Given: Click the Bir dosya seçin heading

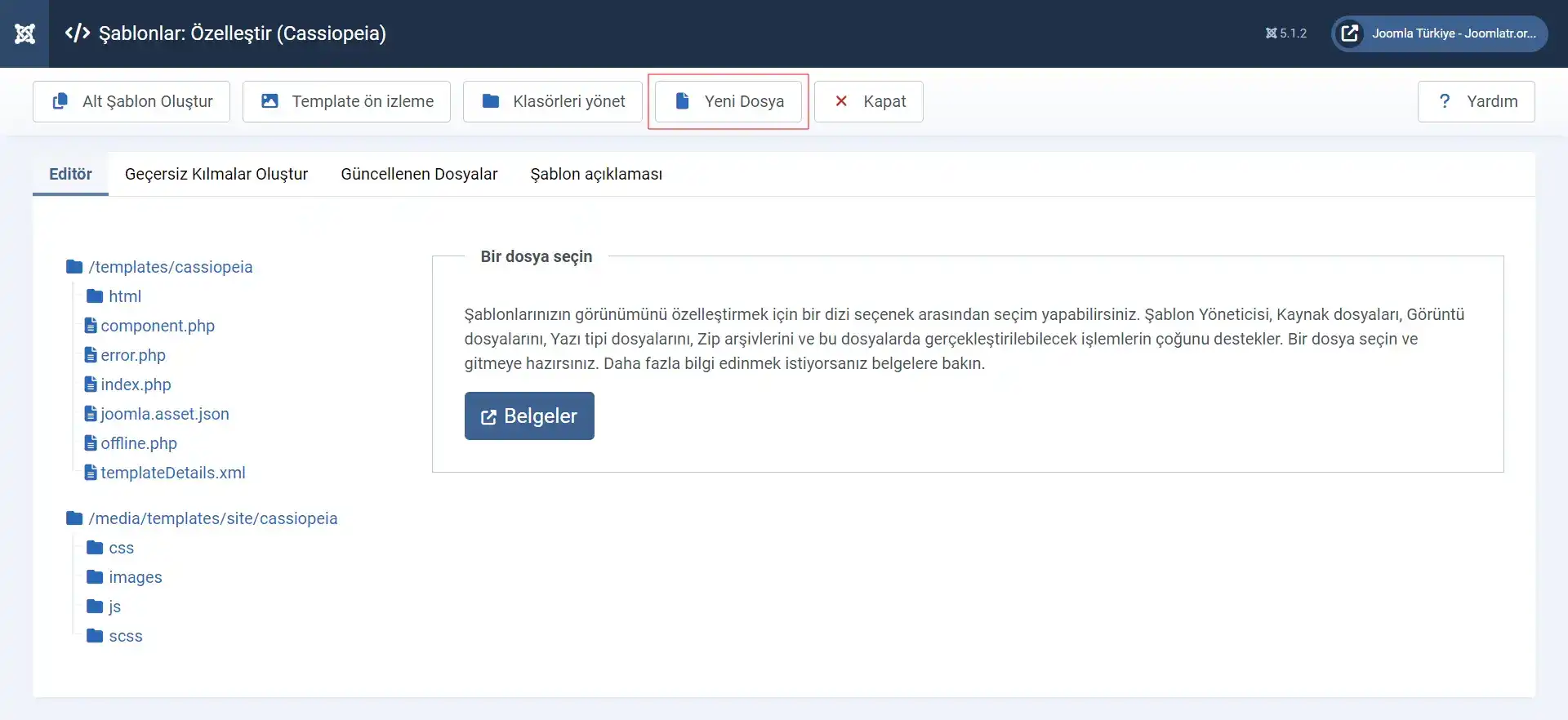Looking at the screenshot, I should point(537,256).
